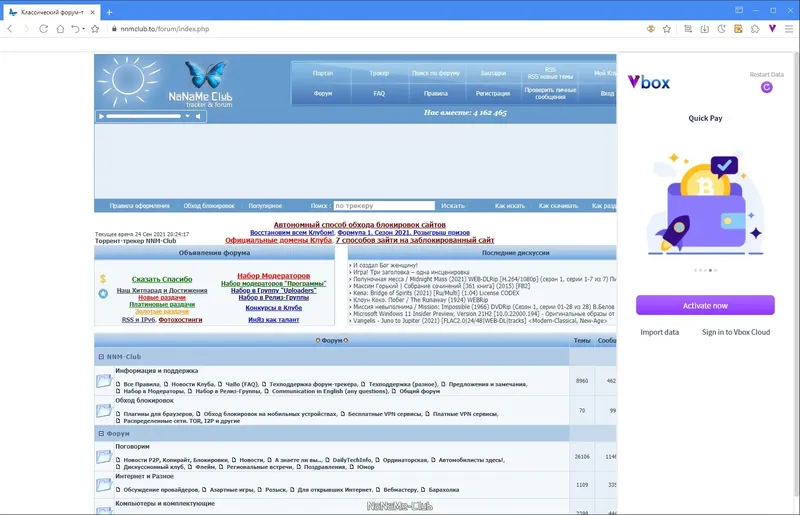Click the folder icon beside Интернет и Разное
Screen dimensions: 800x515
[104, 485]
